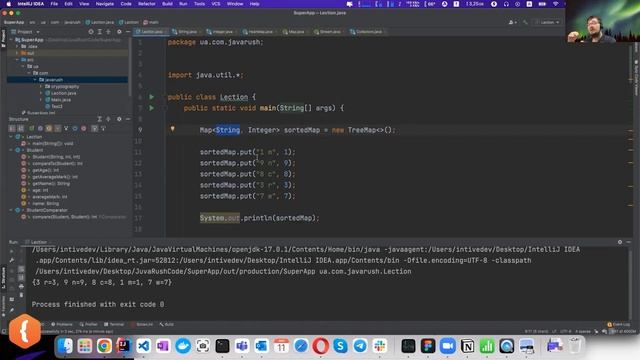Open the Build tool window button
Screen dimensions: 640x360
tap(167, 324)
